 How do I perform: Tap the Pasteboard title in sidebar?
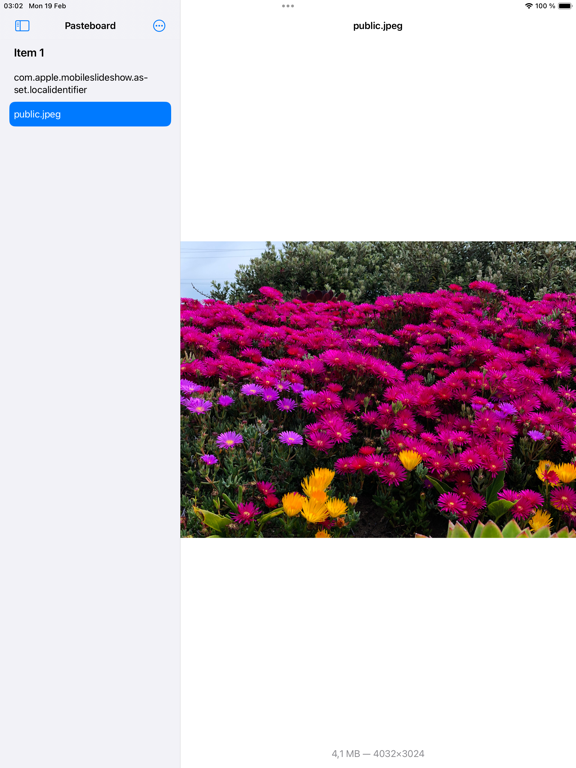[x=90, y=25]
